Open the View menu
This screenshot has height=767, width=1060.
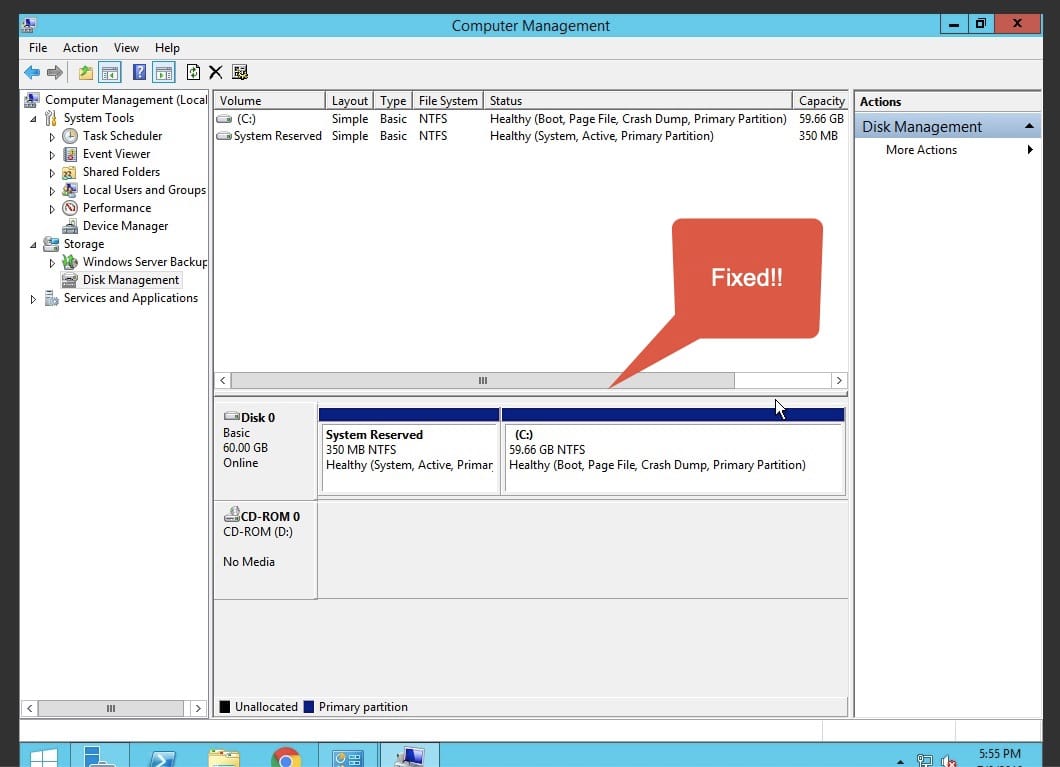[x=126, y=47]
